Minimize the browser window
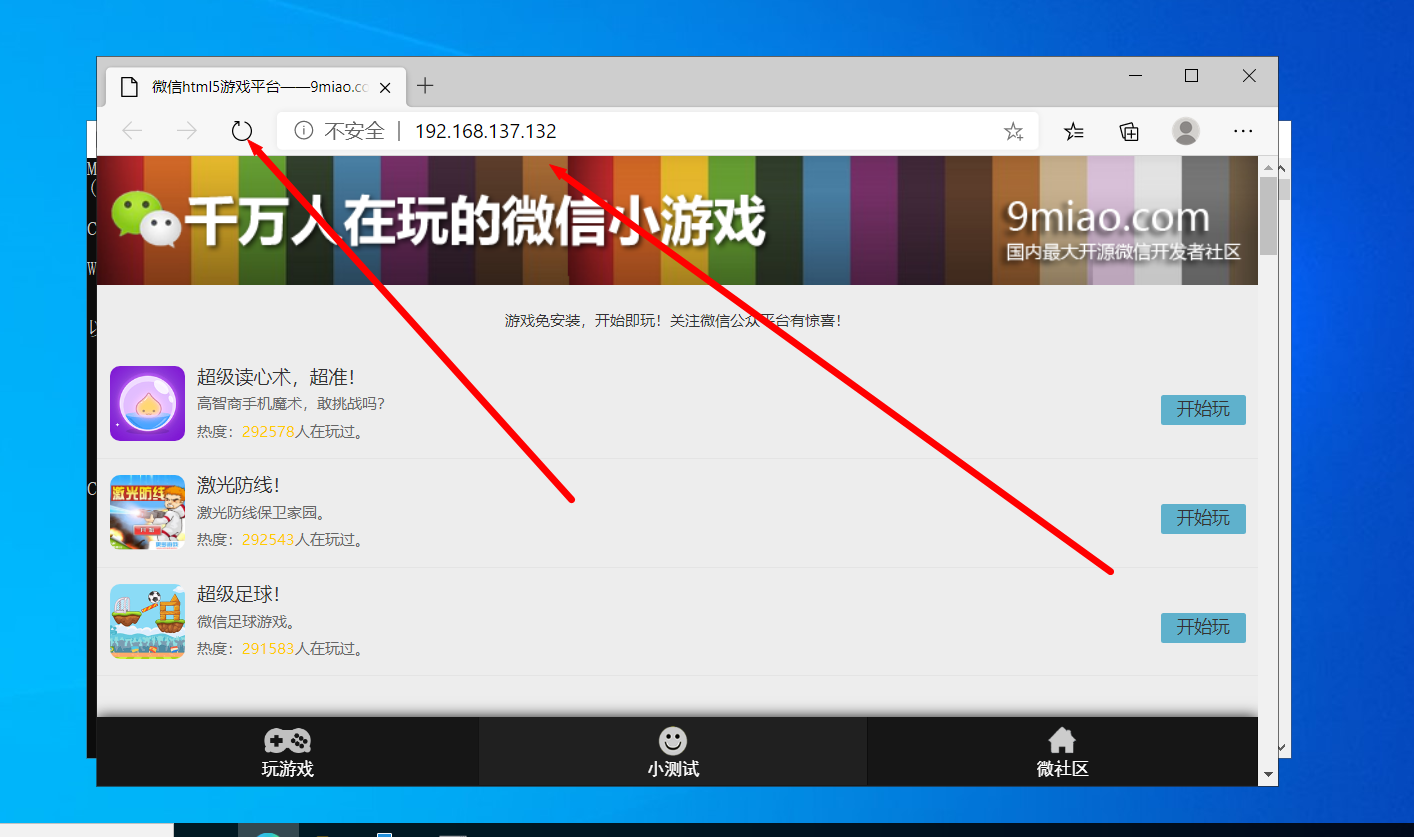 pos(1135,76)
